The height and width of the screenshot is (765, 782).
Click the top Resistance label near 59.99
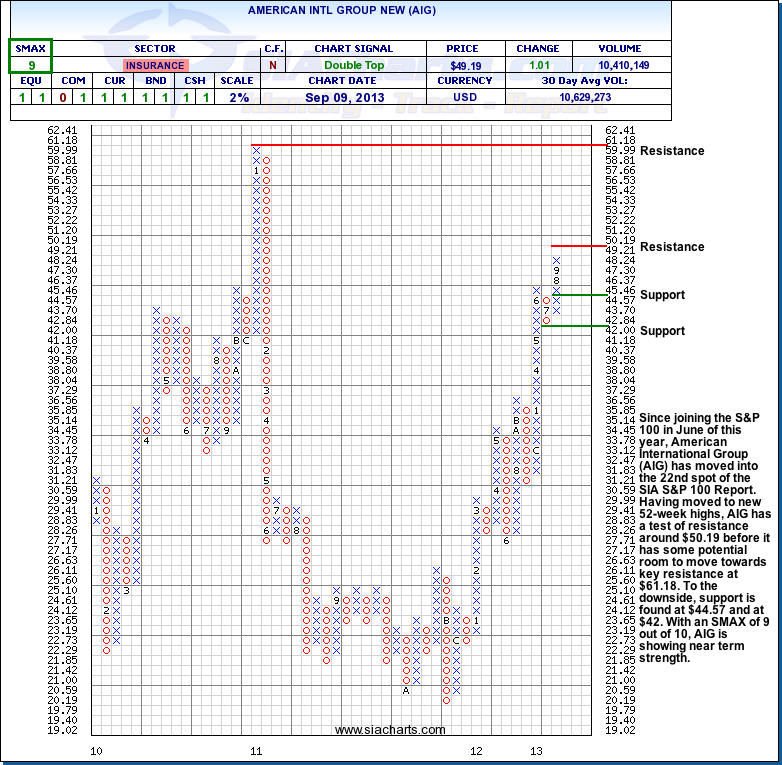click(x=672, y=151)
